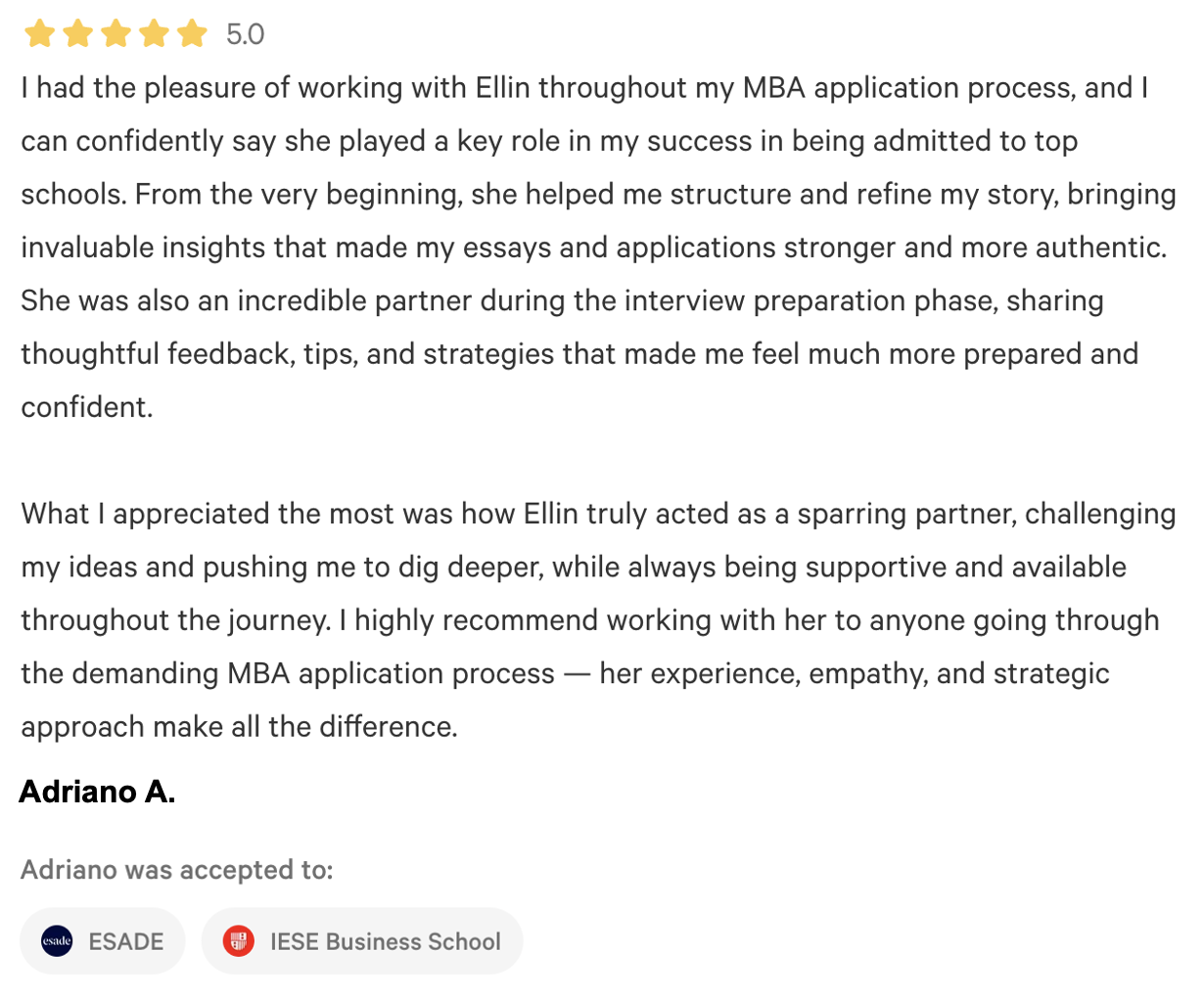Click the red IESE Business School logo

pos(238,941)
